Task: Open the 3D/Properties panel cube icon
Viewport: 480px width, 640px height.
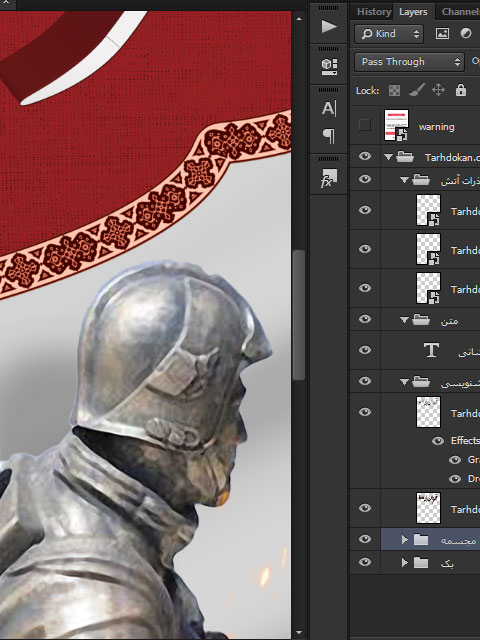Action: (329, 67)
